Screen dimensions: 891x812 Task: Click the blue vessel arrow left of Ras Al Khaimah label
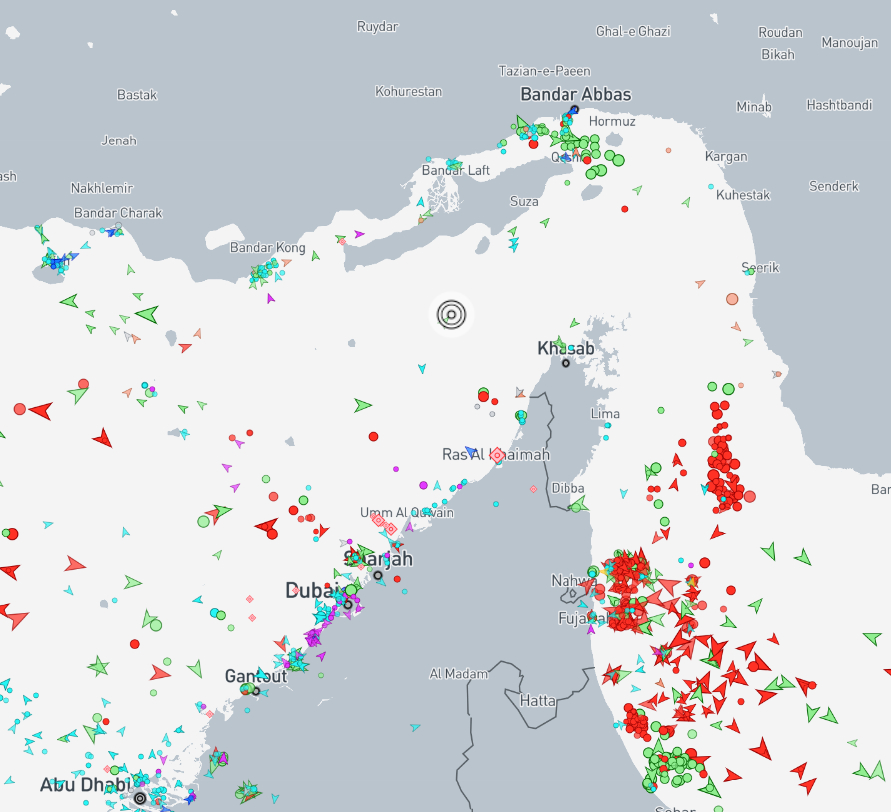(470, 452)
